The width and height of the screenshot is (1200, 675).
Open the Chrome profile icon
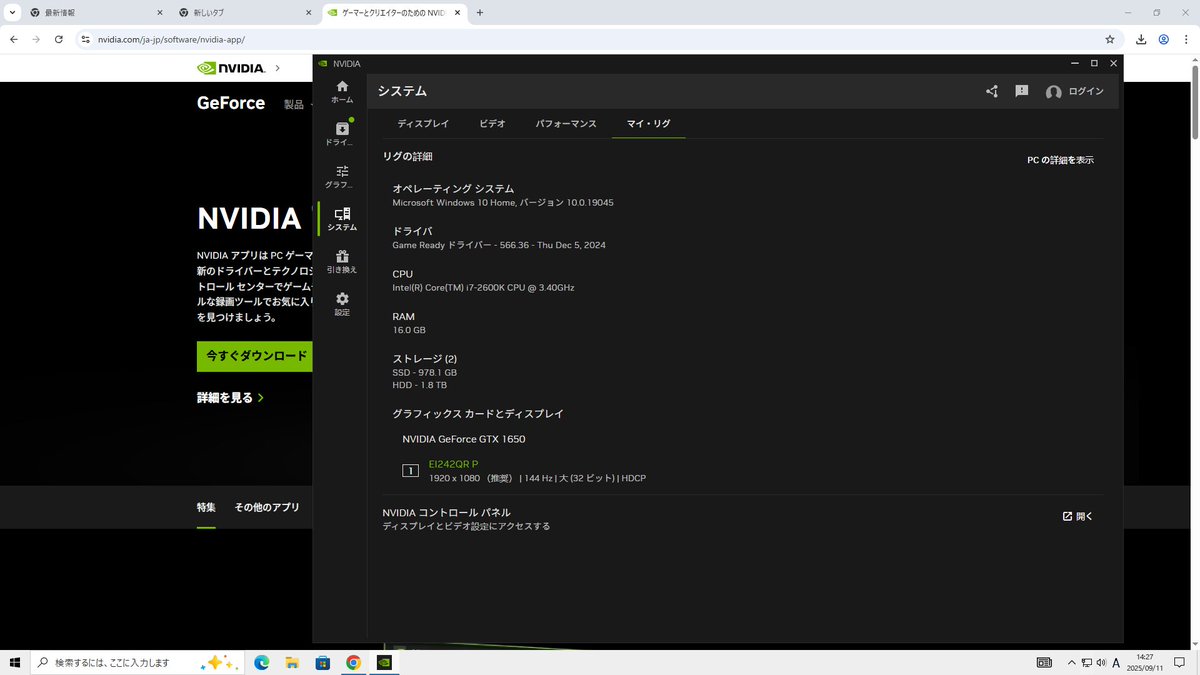pyautogui.click(x=1164, y=39)
